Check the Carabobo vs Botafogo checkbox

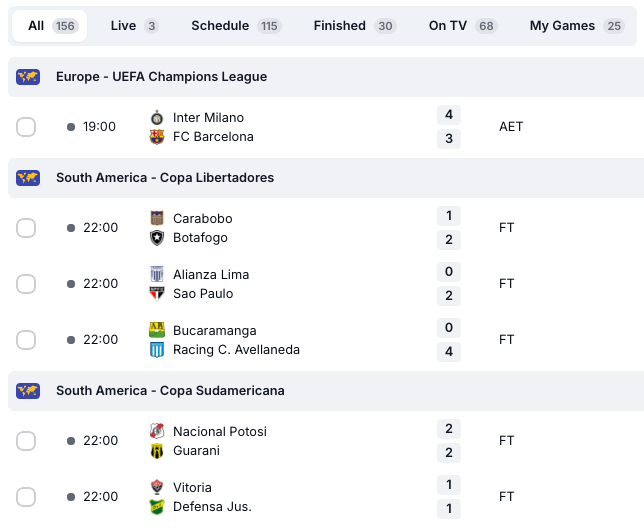[26, 228]
